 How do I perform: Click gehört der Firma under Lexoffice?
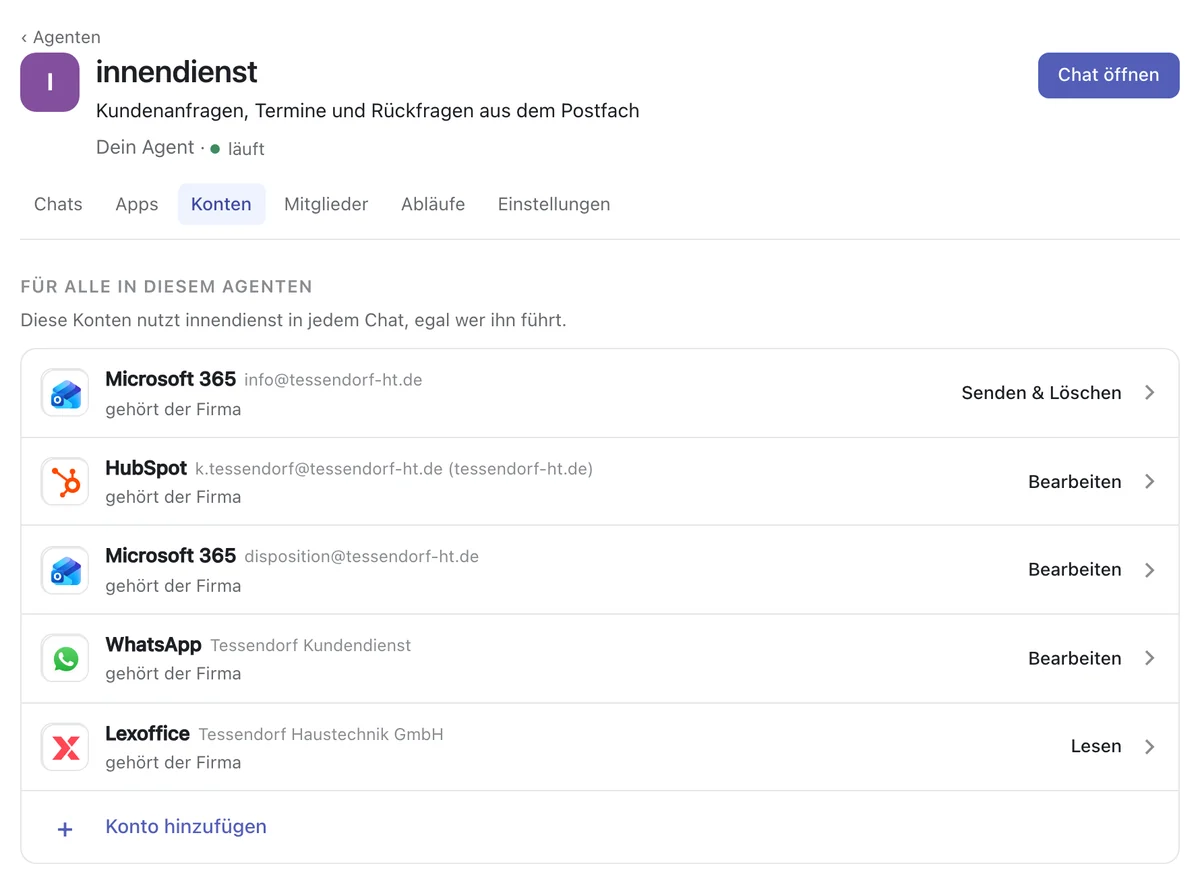(173, 762)
